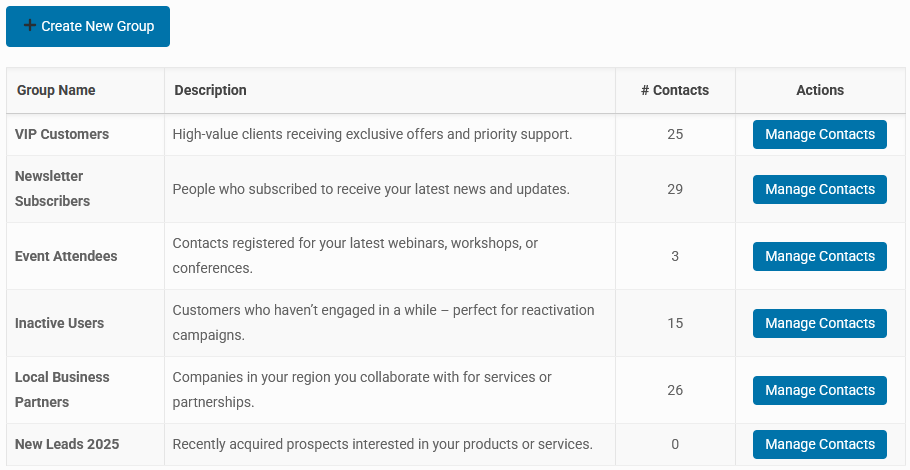Open Manage Contacts for Newsletter Subscribers
Viewport: 910px width, 470px height.
[819, 189]
